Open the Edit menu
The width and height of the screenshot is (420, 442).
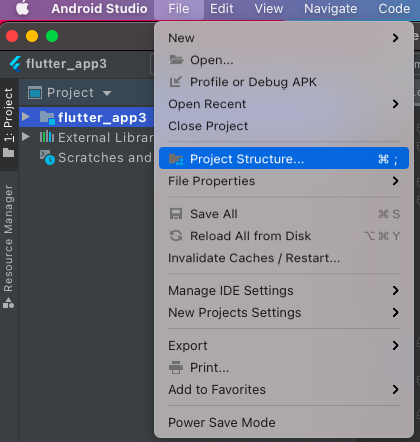coord(221,9)
